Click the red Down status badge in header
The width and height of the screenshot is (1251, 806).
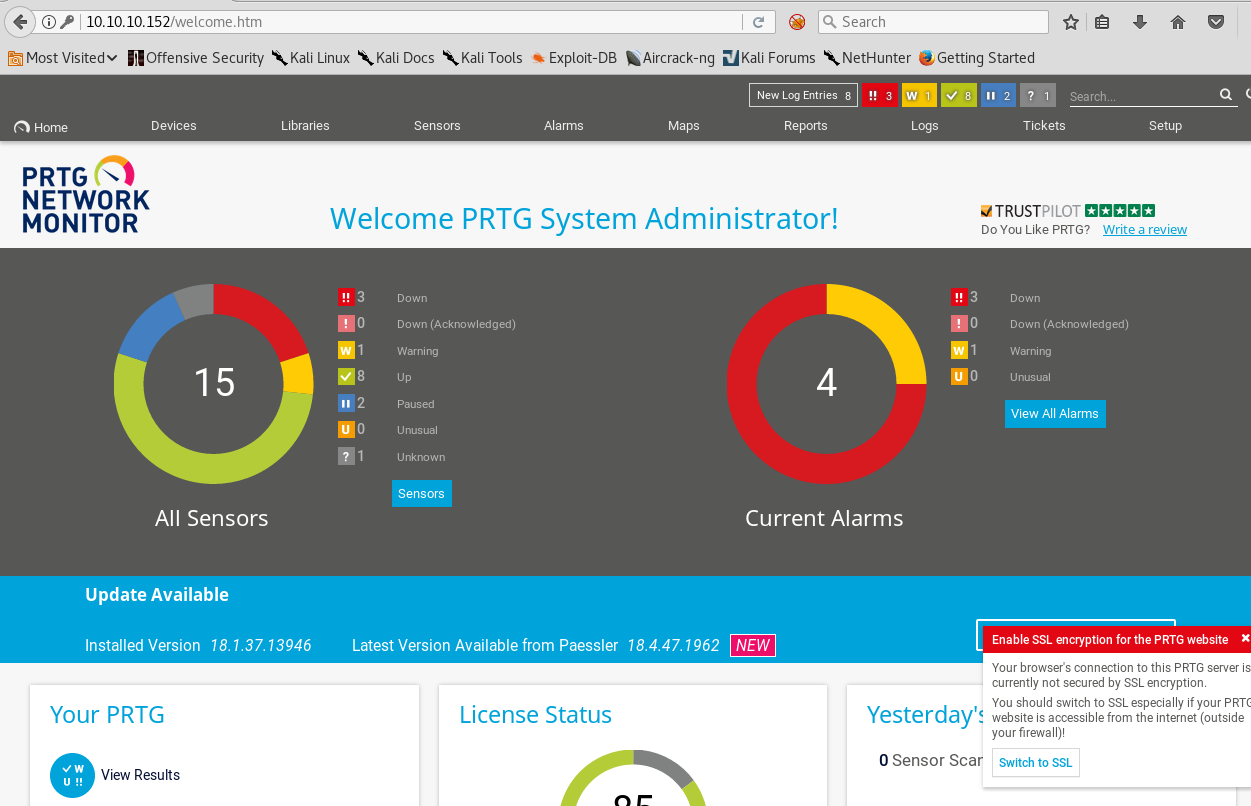[879, 96]
